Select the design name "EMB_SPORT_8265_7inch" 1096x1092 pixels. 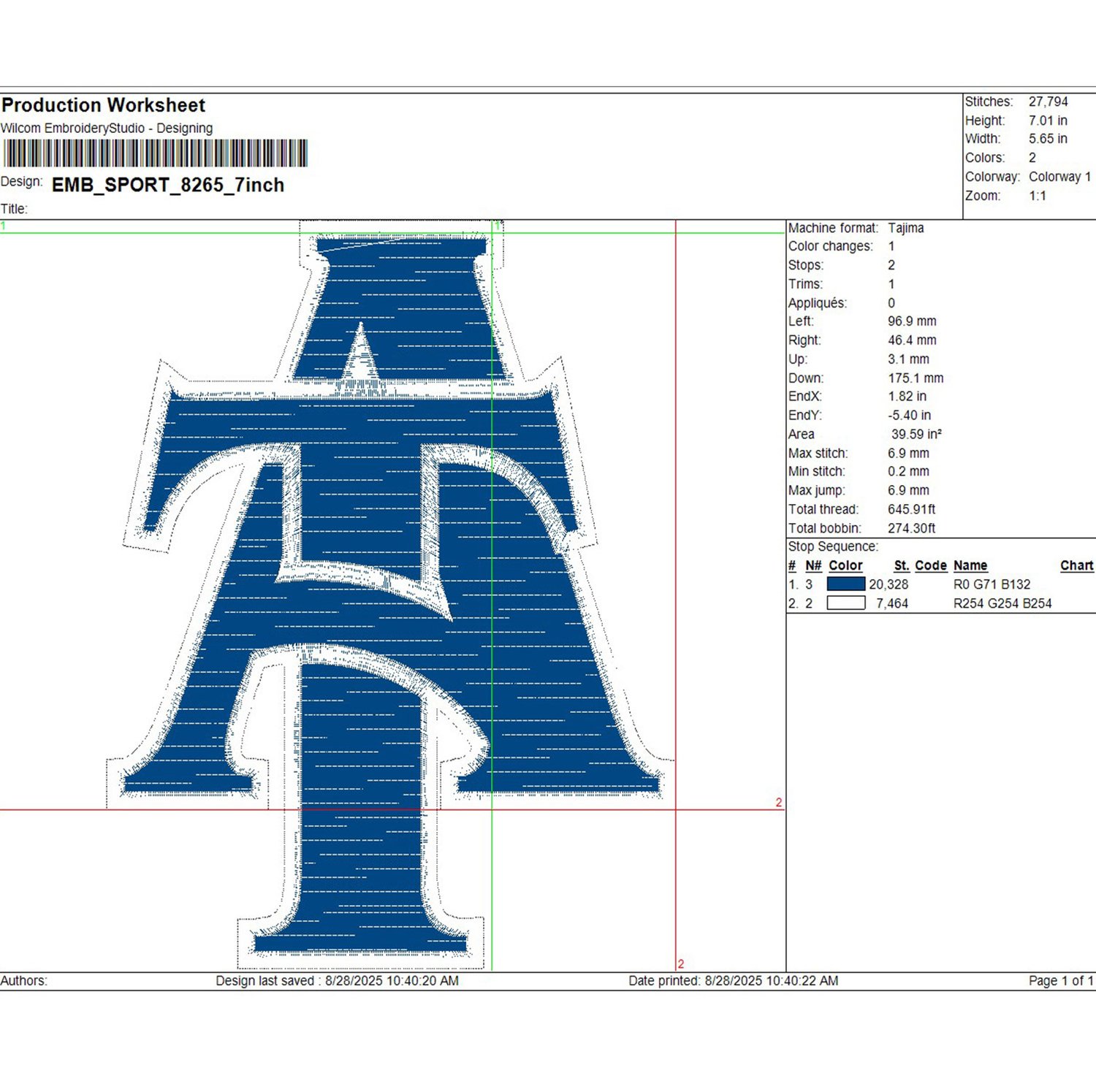168,186
